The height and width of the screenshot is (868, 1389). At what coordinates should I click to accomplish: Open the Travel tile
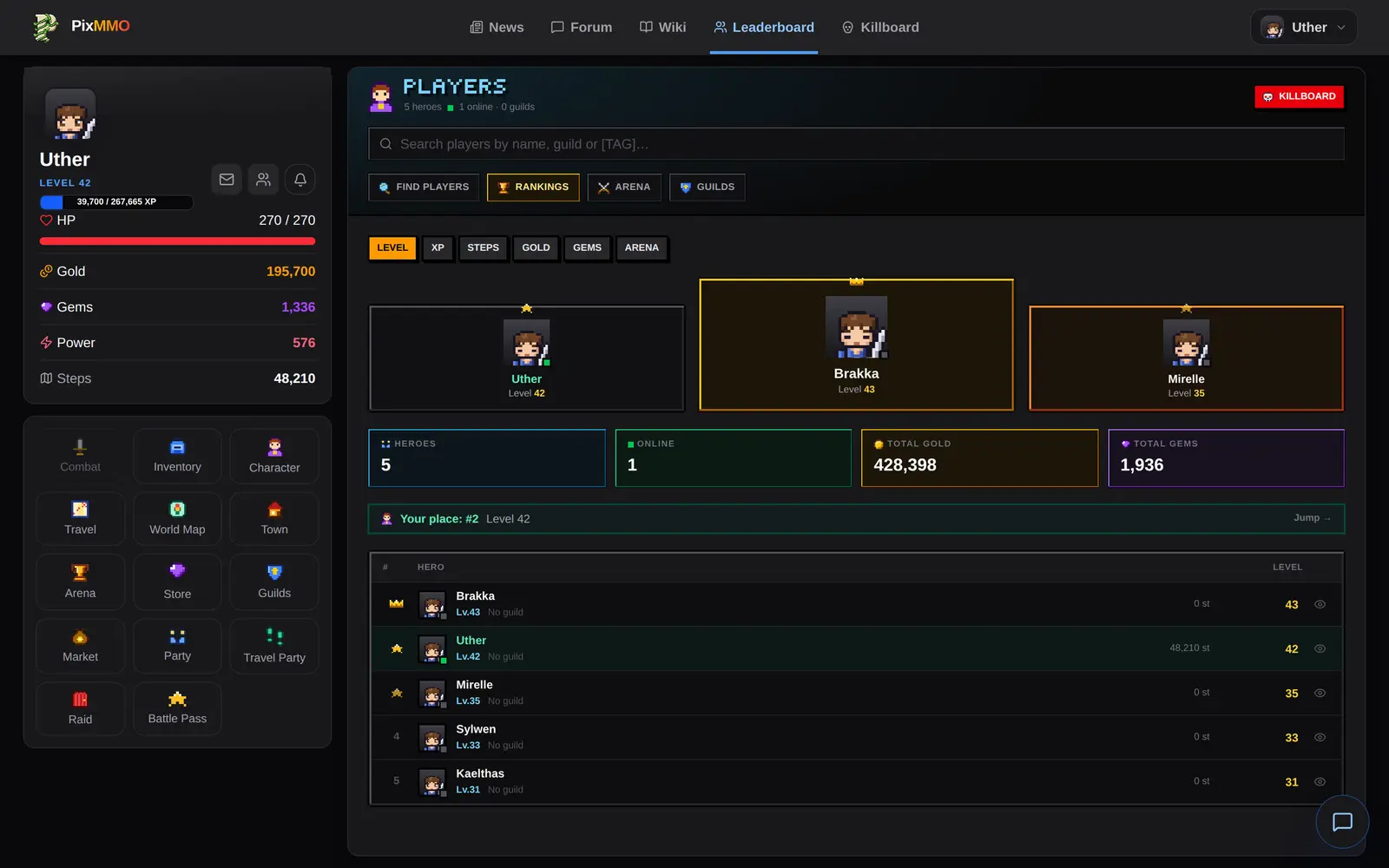80,518
